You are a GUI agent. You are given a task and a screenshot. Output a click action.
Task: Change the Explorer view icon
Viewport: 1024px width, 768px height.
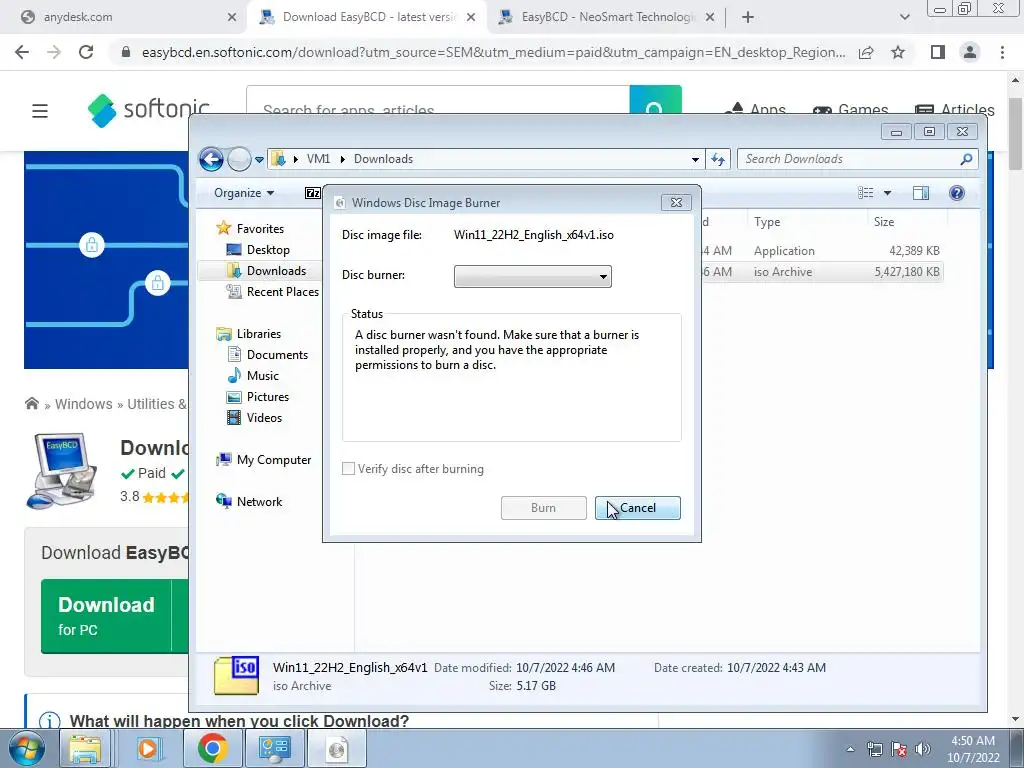point(865,193)
